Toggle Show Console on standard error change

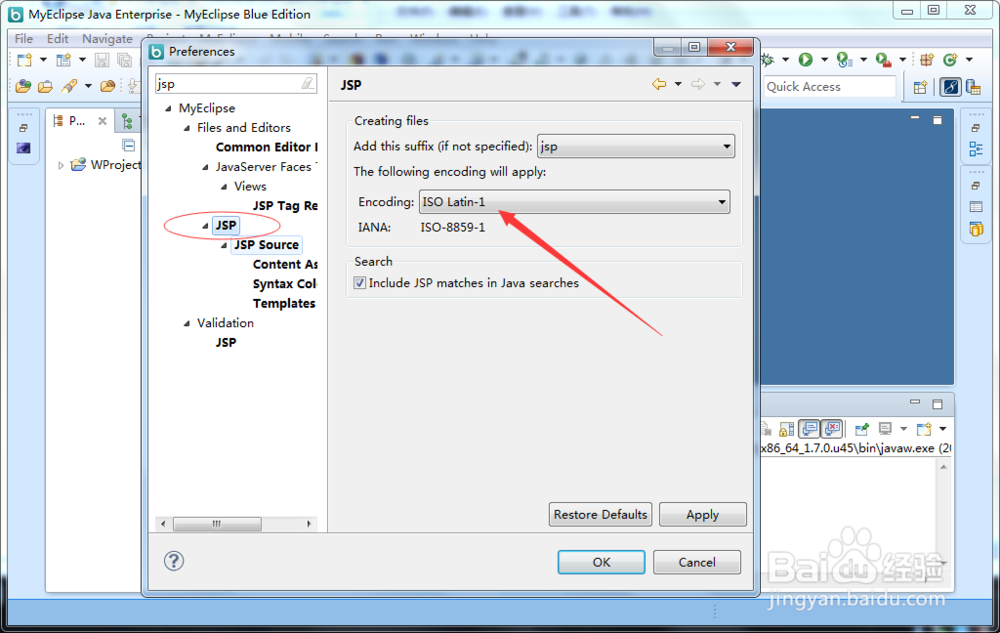pos(832,429)
